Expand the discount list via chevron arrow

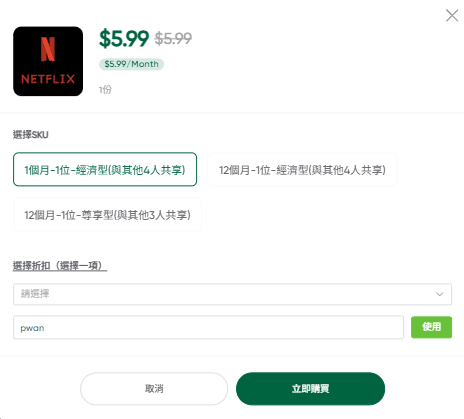440,294
